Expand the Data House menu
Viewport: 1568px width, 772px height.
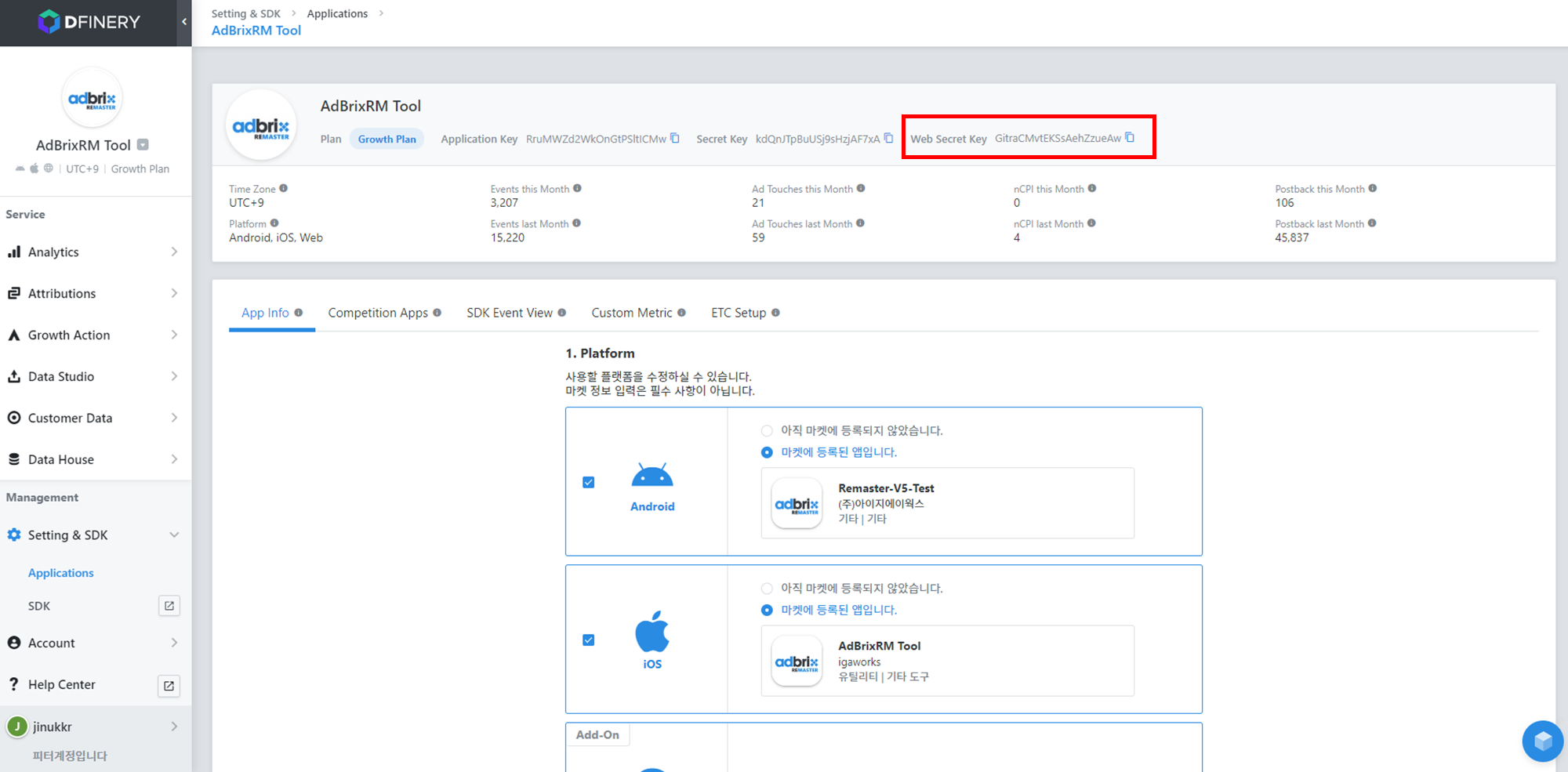[96, 459]
